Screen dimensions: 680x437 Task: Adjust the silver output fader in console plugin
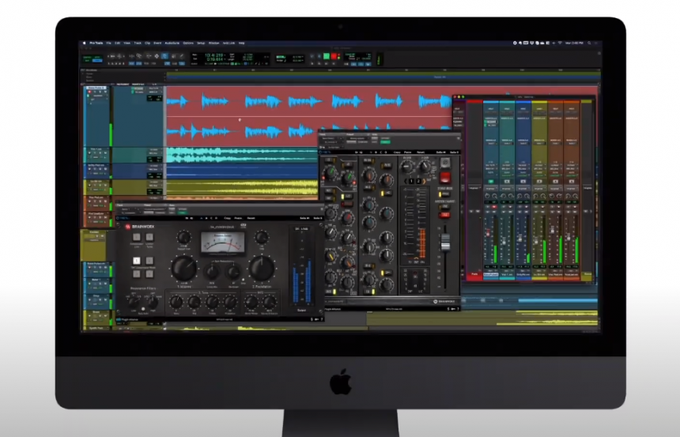[x=445, y=243]
